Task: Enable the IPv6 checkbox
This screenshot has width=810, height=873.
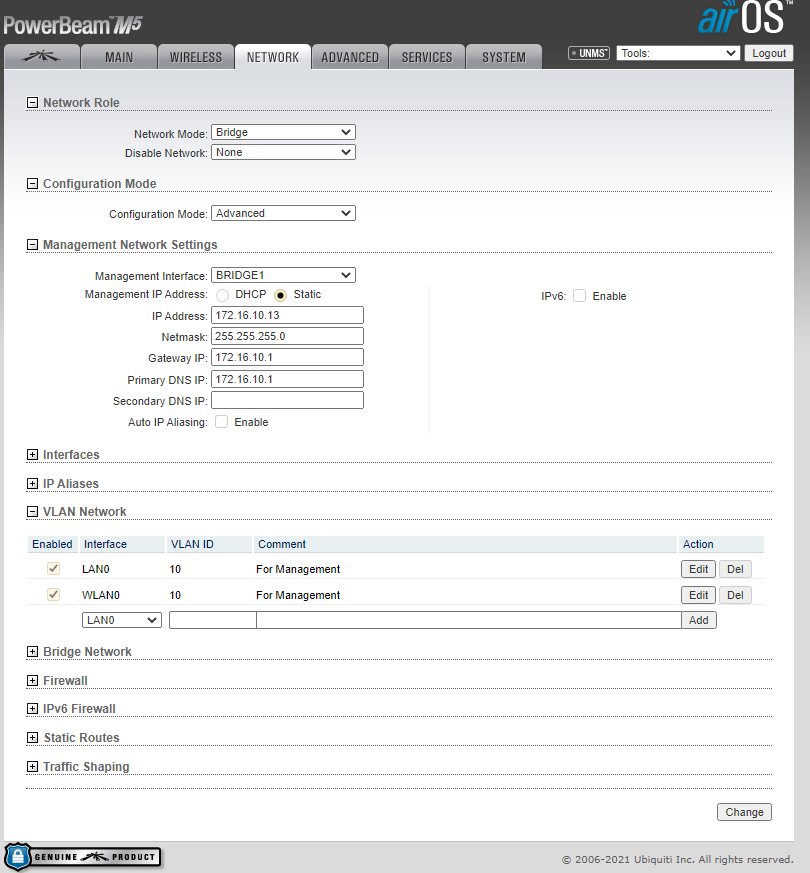Action: coord(580,296)
